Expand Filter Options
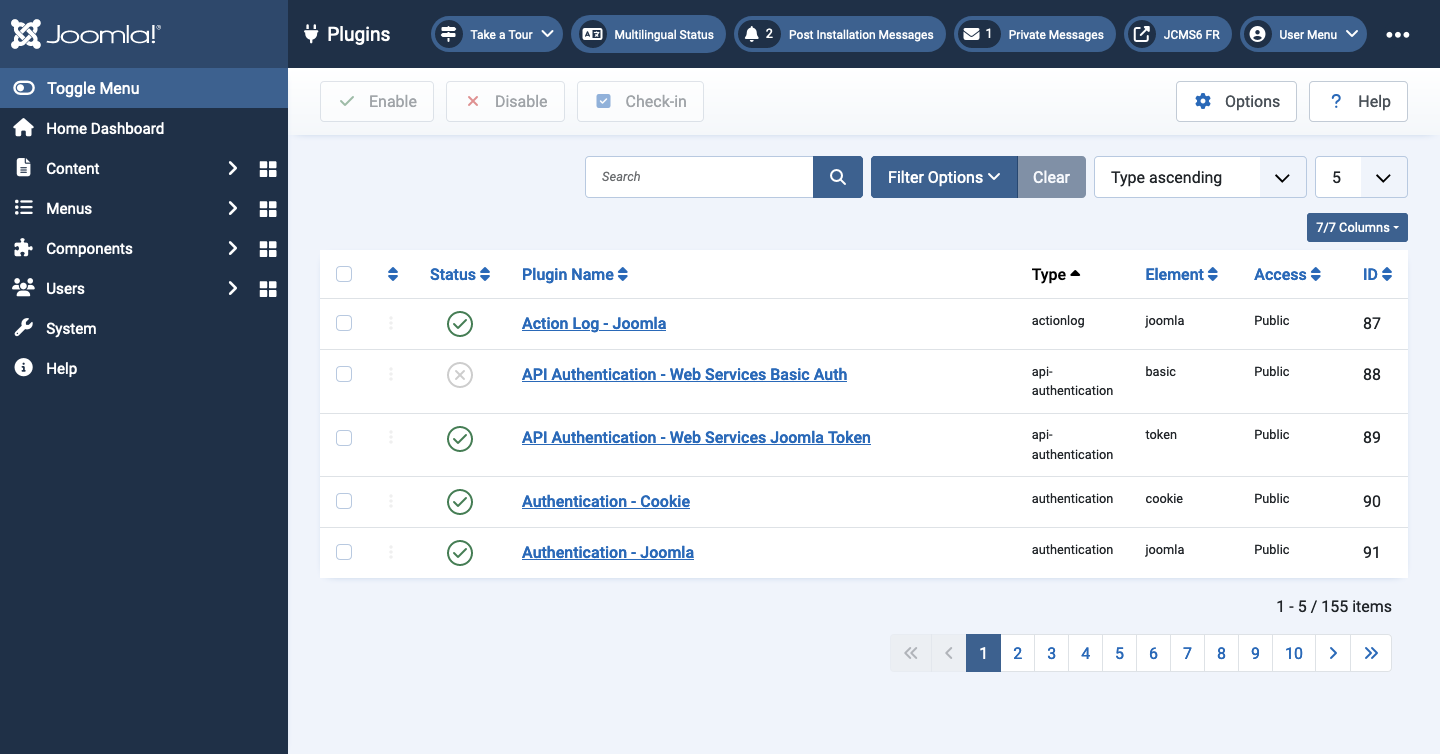The image size is (1440, 754). pyautogui.click(x=944, y=177)
